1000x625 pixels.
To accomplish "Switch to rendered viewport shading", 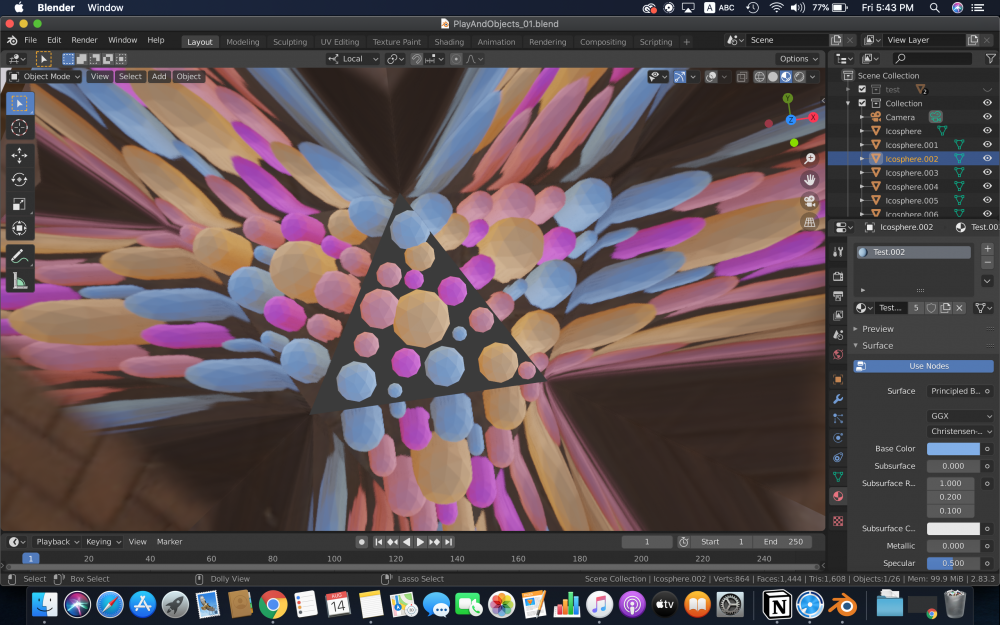I will tap(799, 77).
